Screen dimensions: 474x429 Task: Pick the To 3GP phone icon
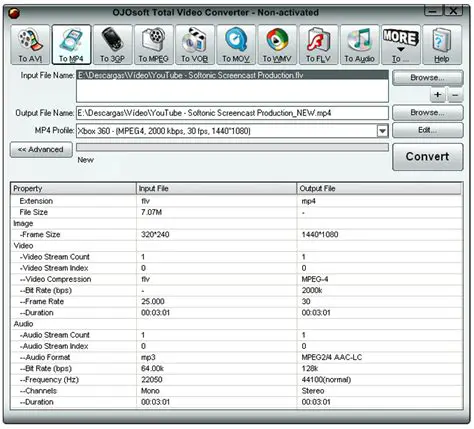point(113,44)
